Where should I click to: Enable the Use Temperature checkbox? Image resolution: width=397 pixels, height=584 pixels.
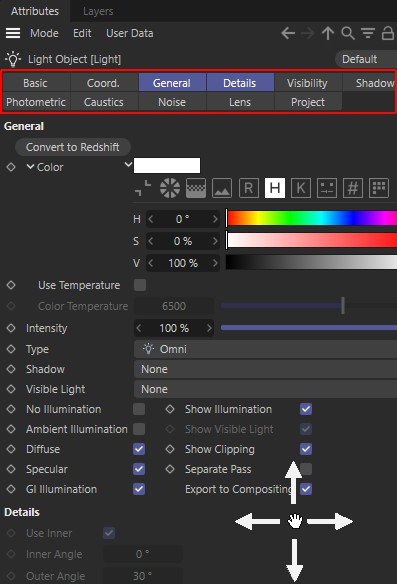[x=140, y=285]
